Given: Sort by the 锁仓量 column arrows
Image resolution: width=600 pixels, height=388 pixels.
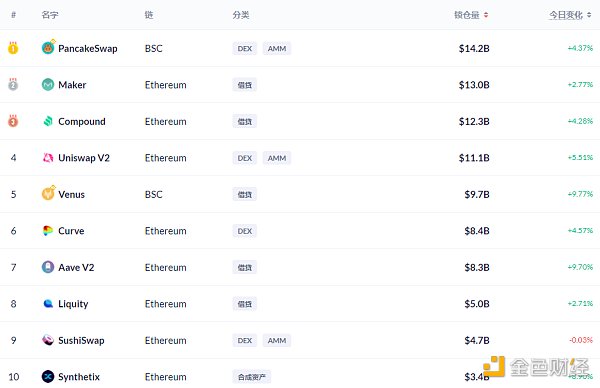Looking at the screenshot, I should tap(486, 15).
